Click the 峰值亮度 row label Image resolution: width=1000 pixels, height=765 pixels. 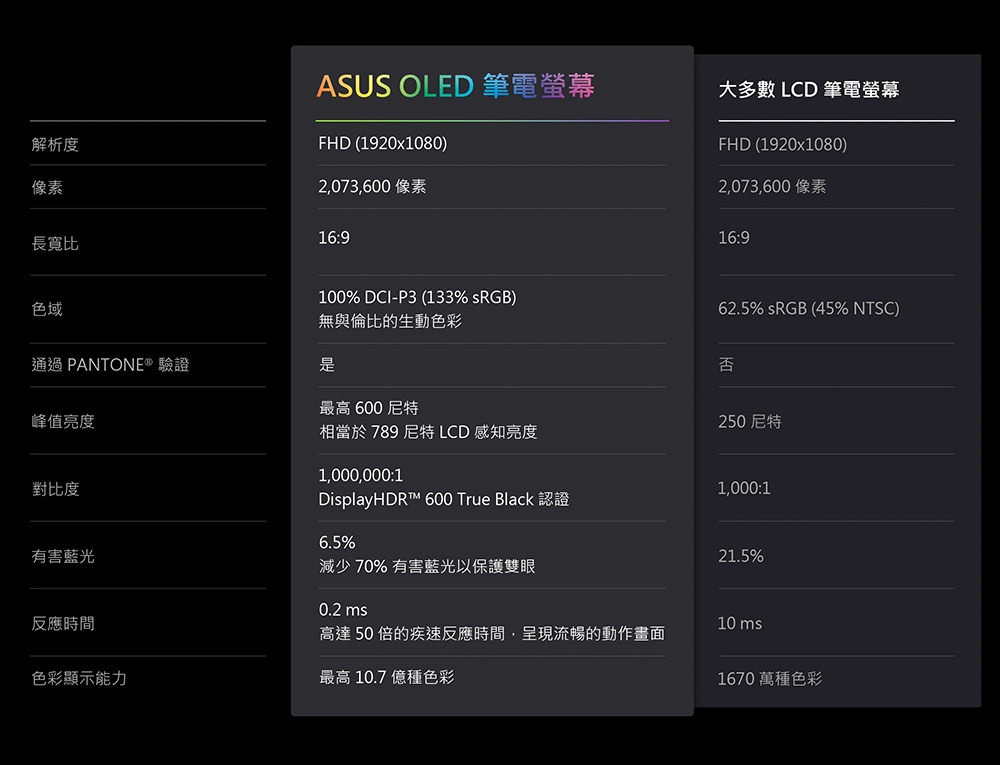[63, 421]
